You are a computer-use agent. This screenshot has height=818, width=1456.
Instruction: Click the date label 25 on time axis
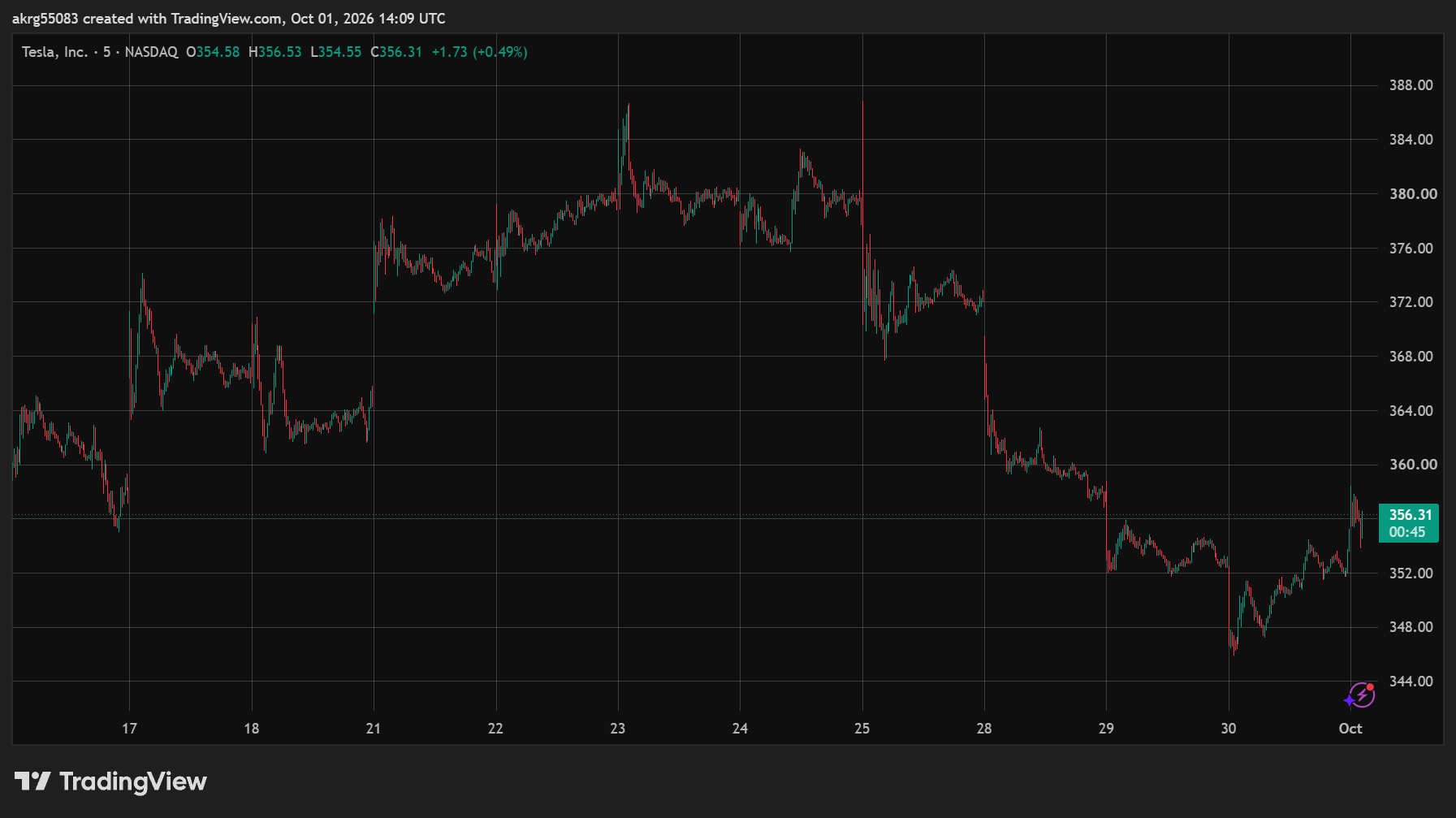[x=862, y=729]
